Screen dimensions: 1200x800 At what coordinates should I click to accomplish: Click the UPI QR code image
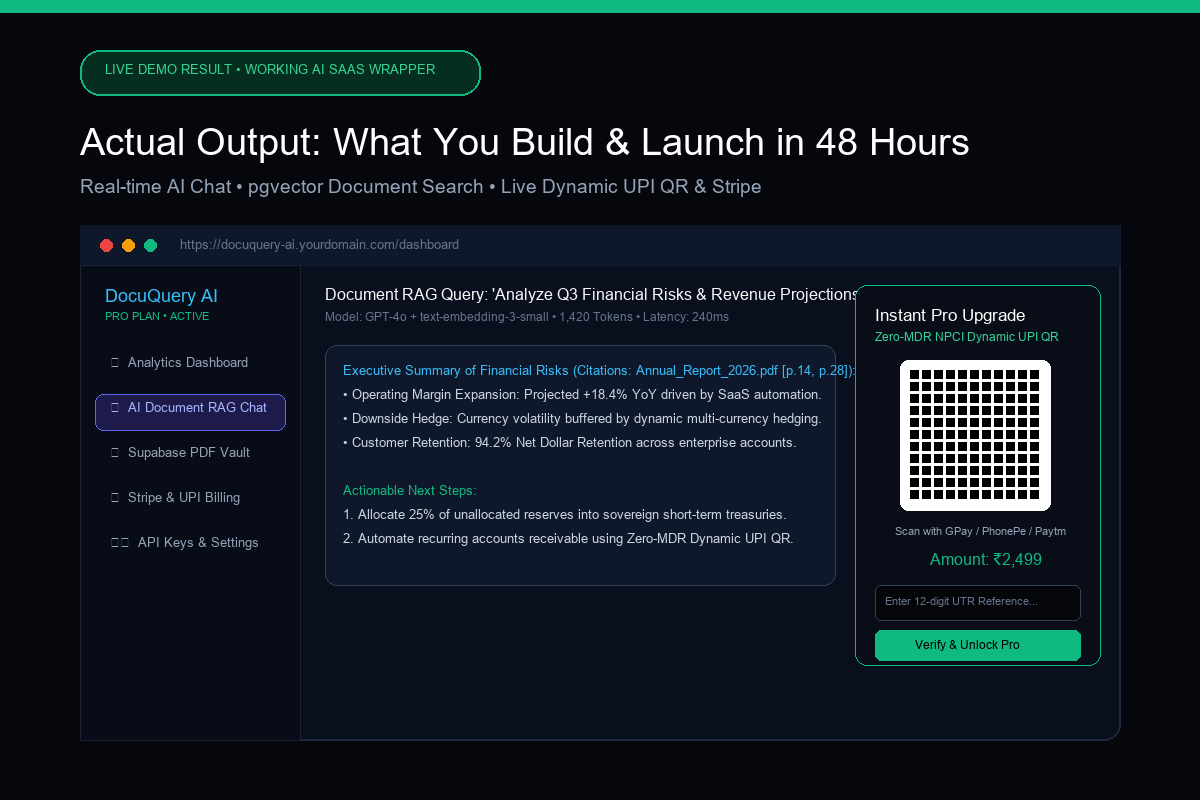(x=975, y=435)
